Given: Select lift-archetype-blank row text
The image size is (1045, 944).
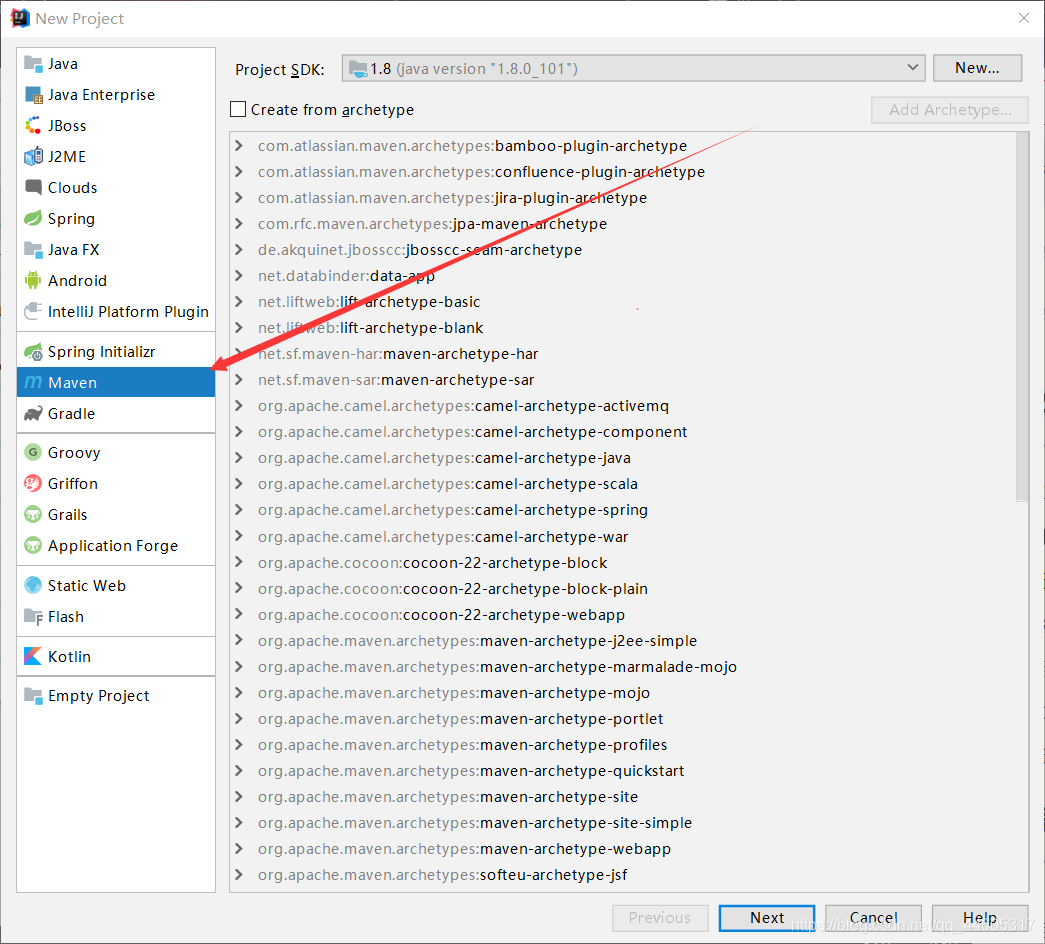Looking at the screenshot, I should tap(371, 328).
